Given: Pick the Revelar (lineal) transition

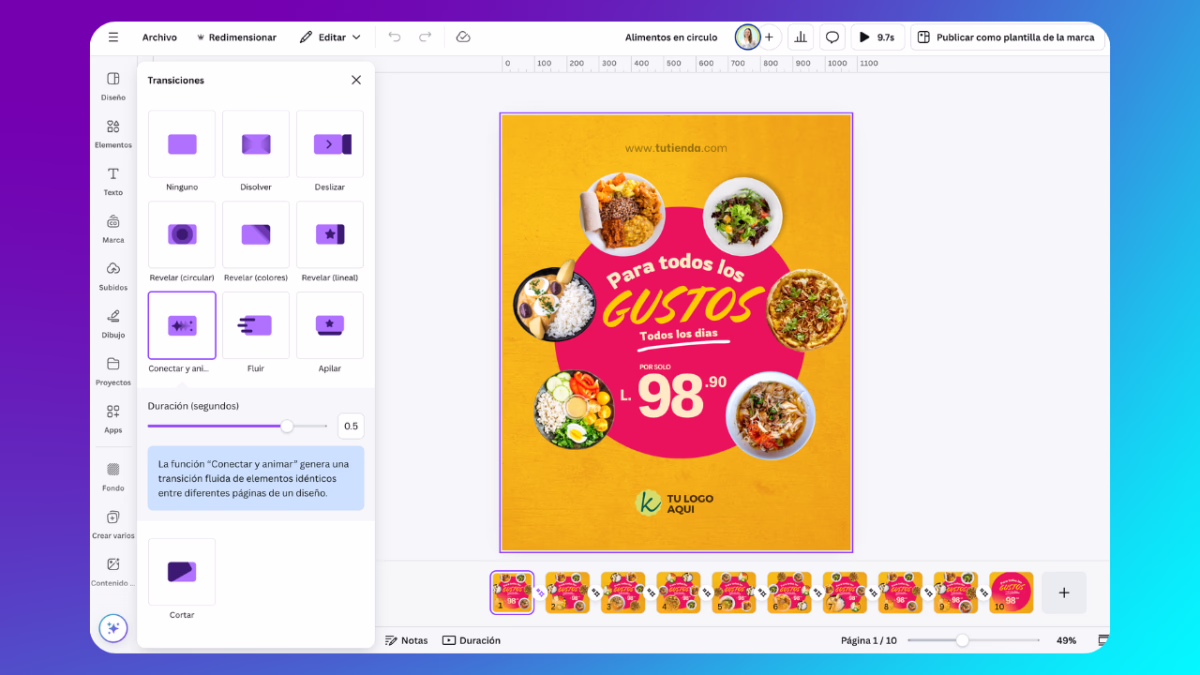Looking at the screenshot, I should pyautogui.click(x=330, y=235).
